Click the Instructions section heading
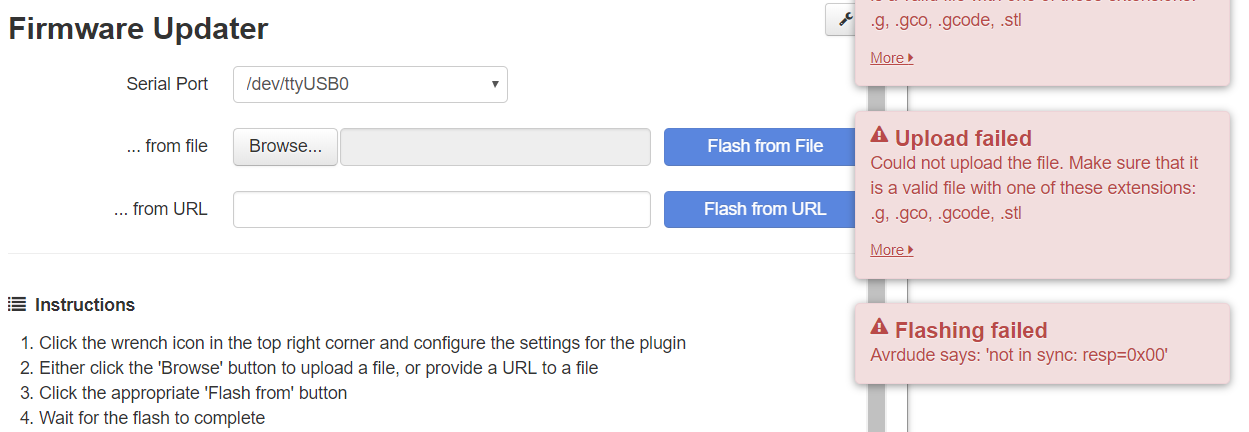This screenshot has width=1249, height=432. coord(85,305)
